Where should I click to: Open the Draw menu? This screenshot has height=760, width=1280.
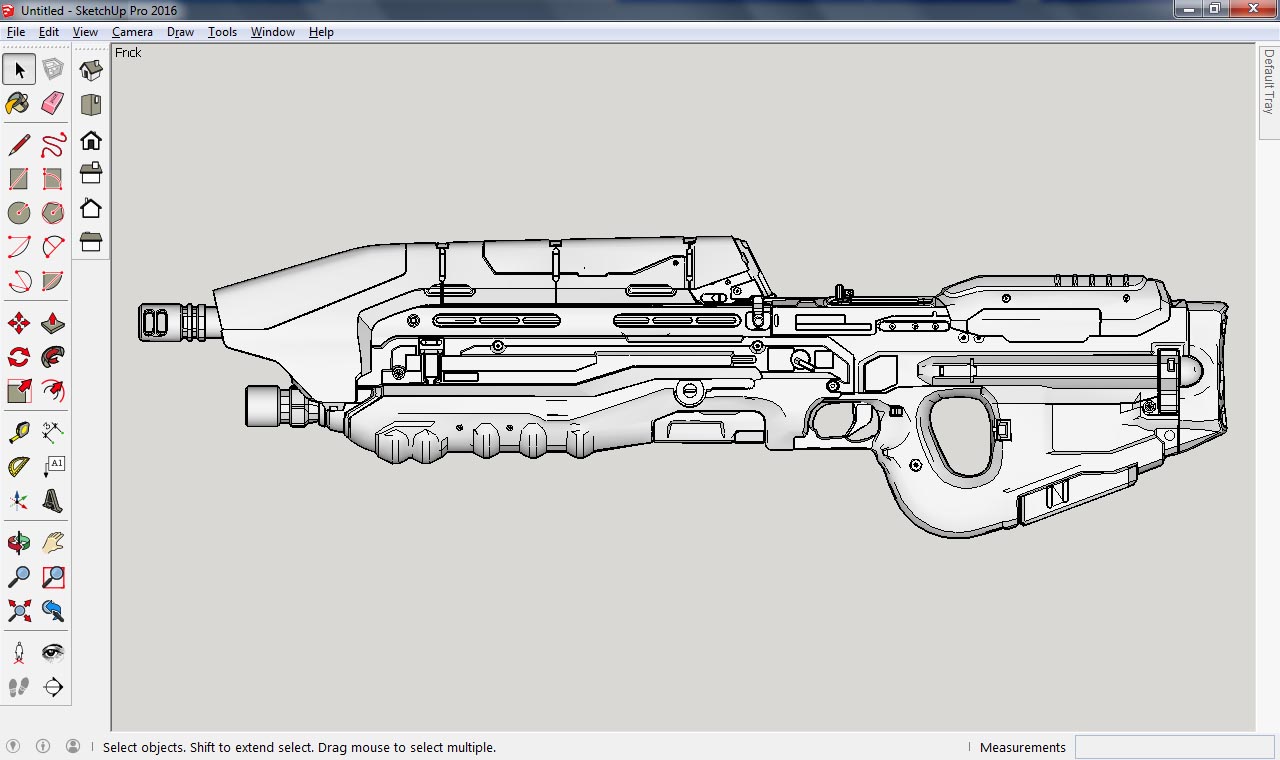pos(180,32)
